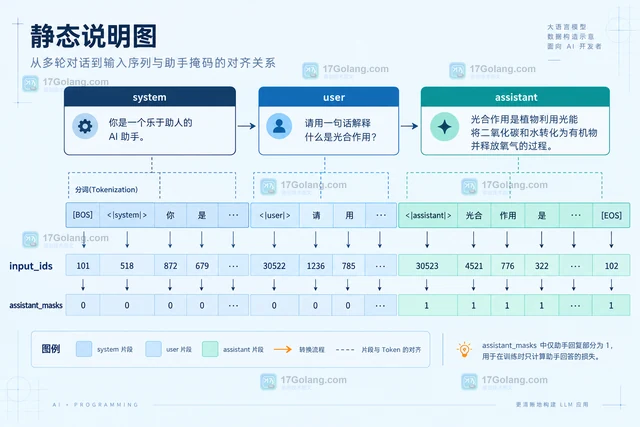Click the orange arrow icon labeled 转换流程

point(282,349)
